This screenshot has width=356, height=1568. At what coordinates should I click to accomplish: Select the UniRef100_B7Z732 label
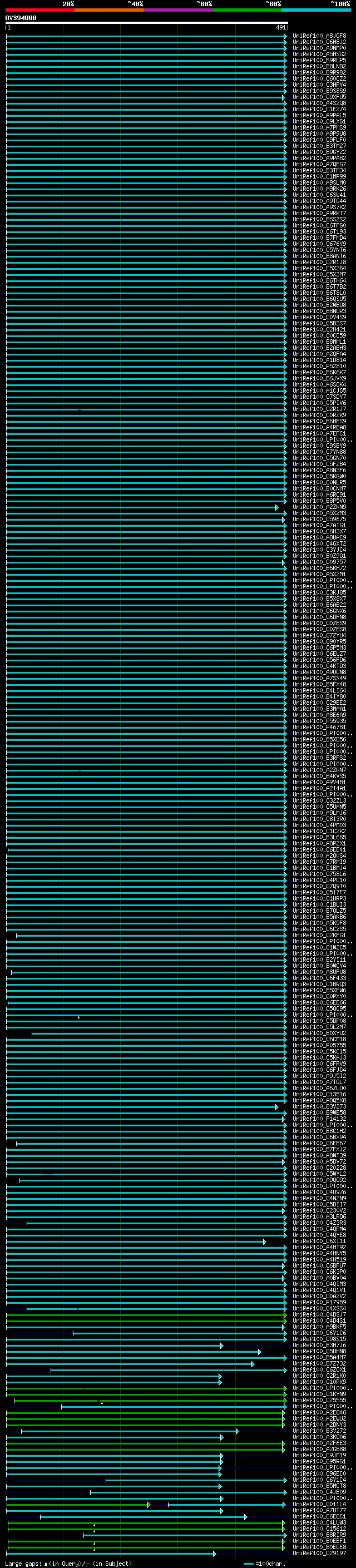319,1363
